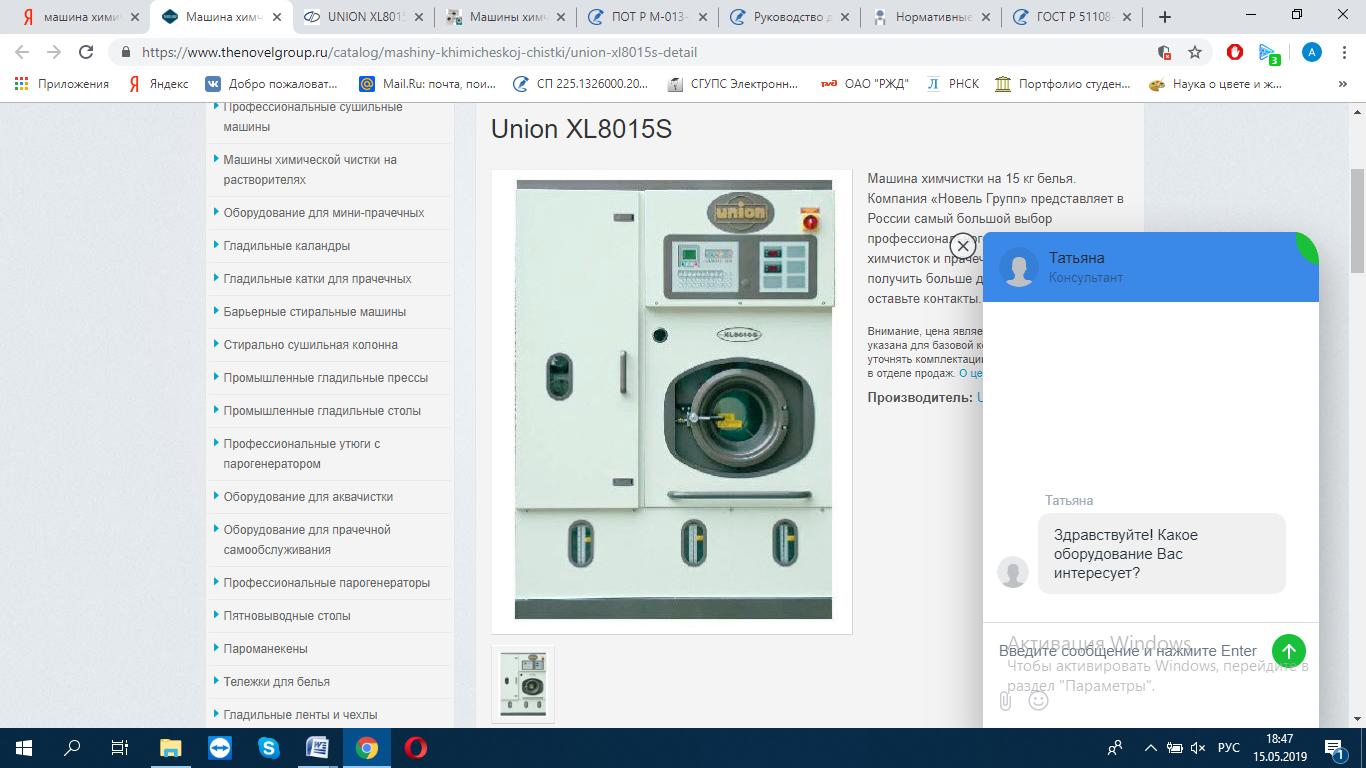Image resolution: width=1366 pixels, height=768 pixels.
Task: Open Оборудование для аквачистки category
Action: tap(308, 497)
